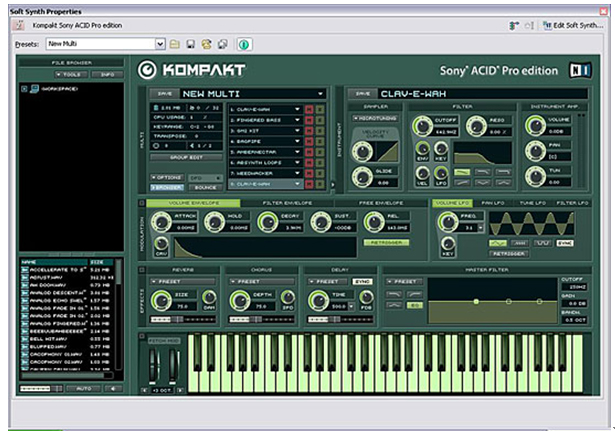Click the save preset disk icon
Viewport: 615px width, 435px height.
pos(190,45)
